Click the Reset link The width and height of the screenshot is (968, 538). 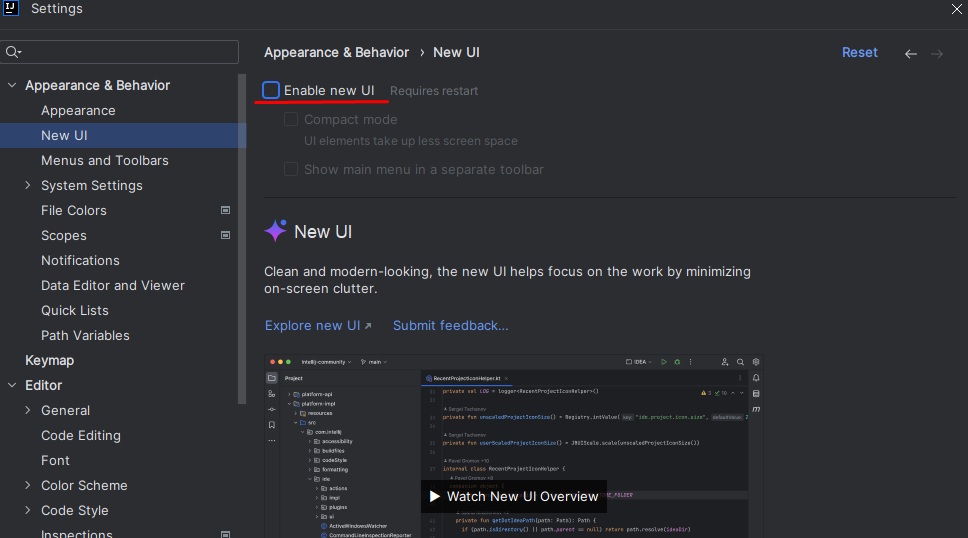click(859, 53)
